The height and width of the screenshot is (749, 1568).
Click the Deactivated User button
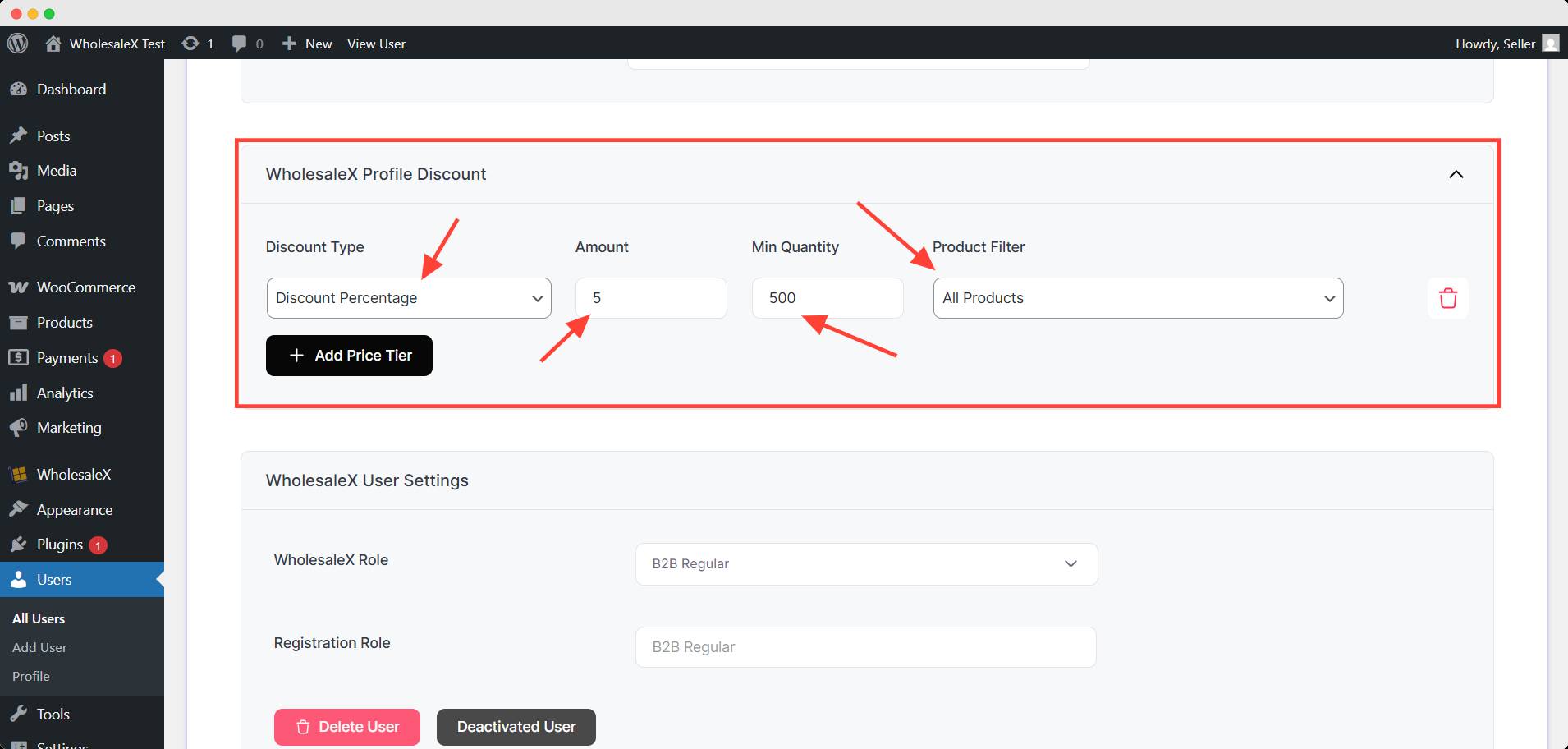pyautogui.click(x=516, y=728)
